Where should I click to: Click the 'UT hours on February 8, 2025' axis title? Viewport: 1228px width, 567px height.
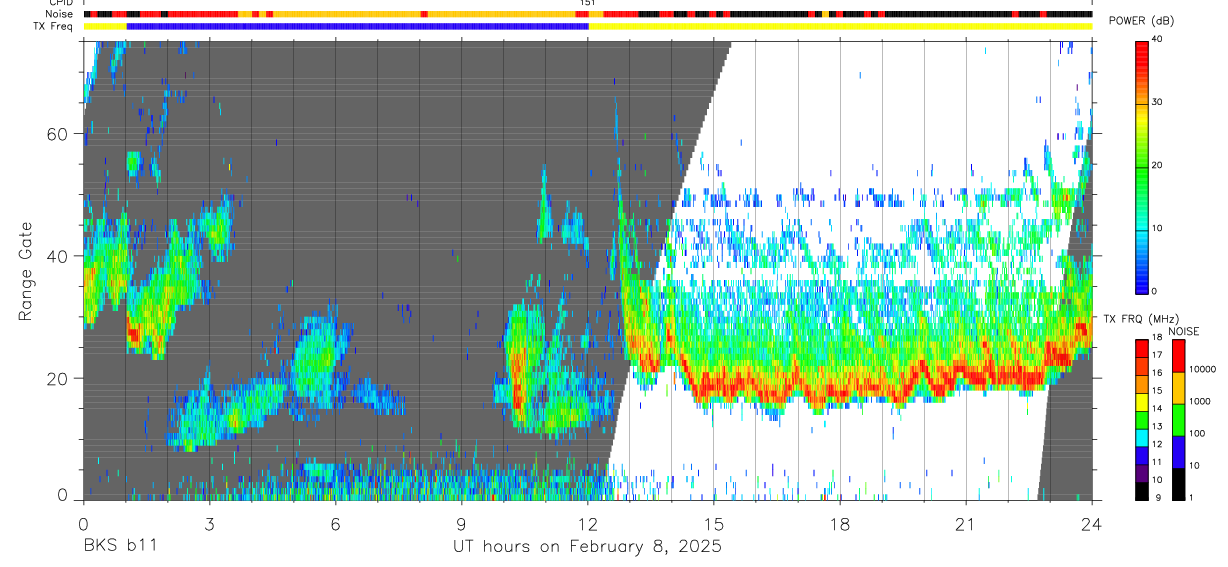coord(588,547)
